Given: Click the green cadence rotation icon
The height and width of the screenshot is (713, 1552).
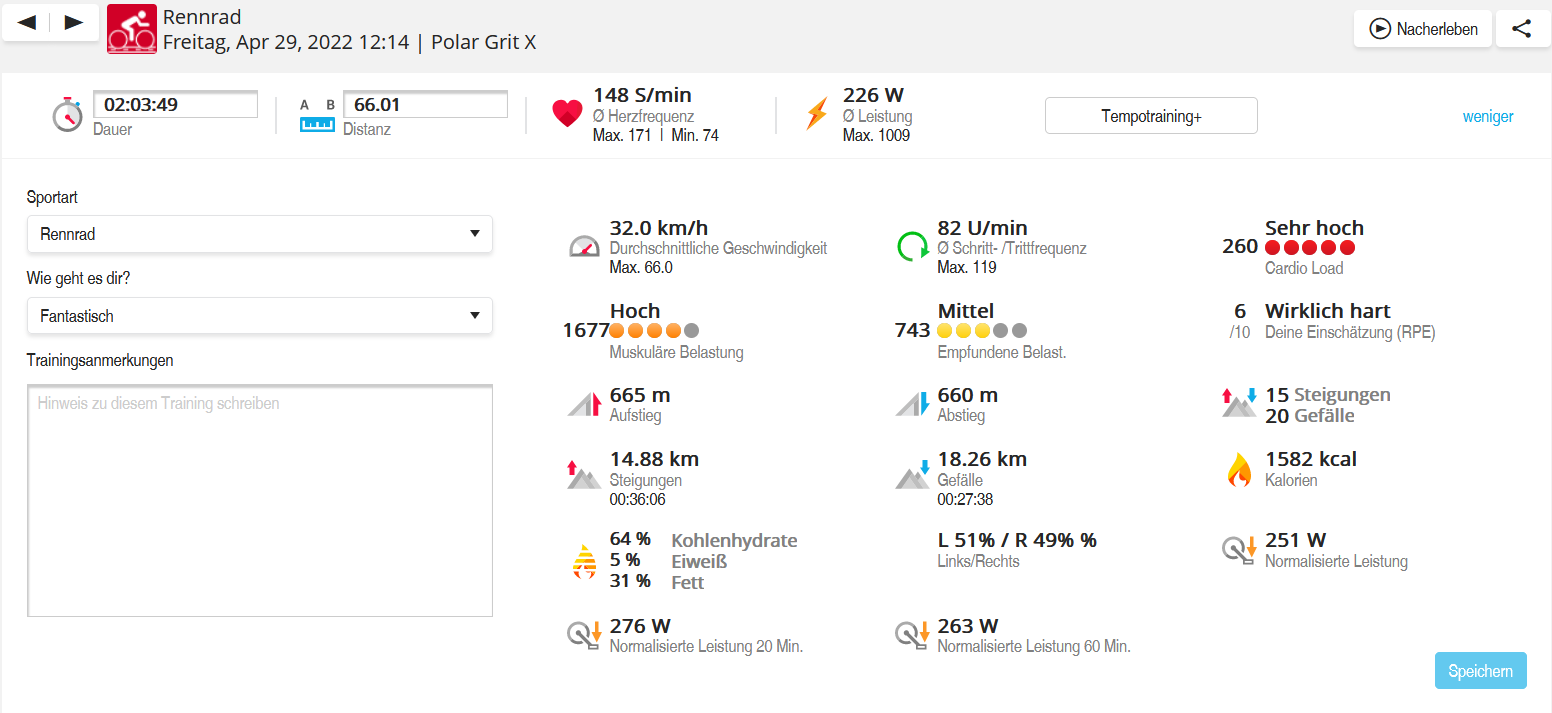Looking at the screenshot, I should click(x=912, y=246).
